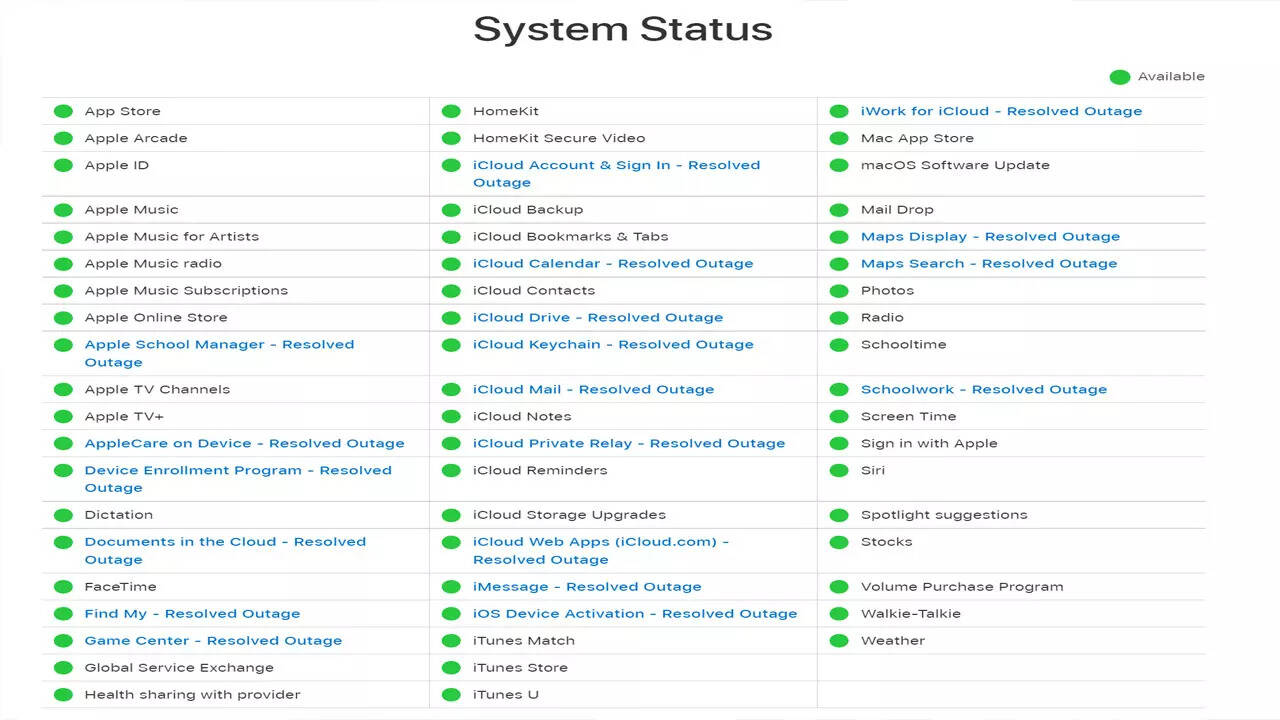The image size is (1280, 720).
Task: Click the Apple Music Subscriptions entry
Action: tap(186, 291)
